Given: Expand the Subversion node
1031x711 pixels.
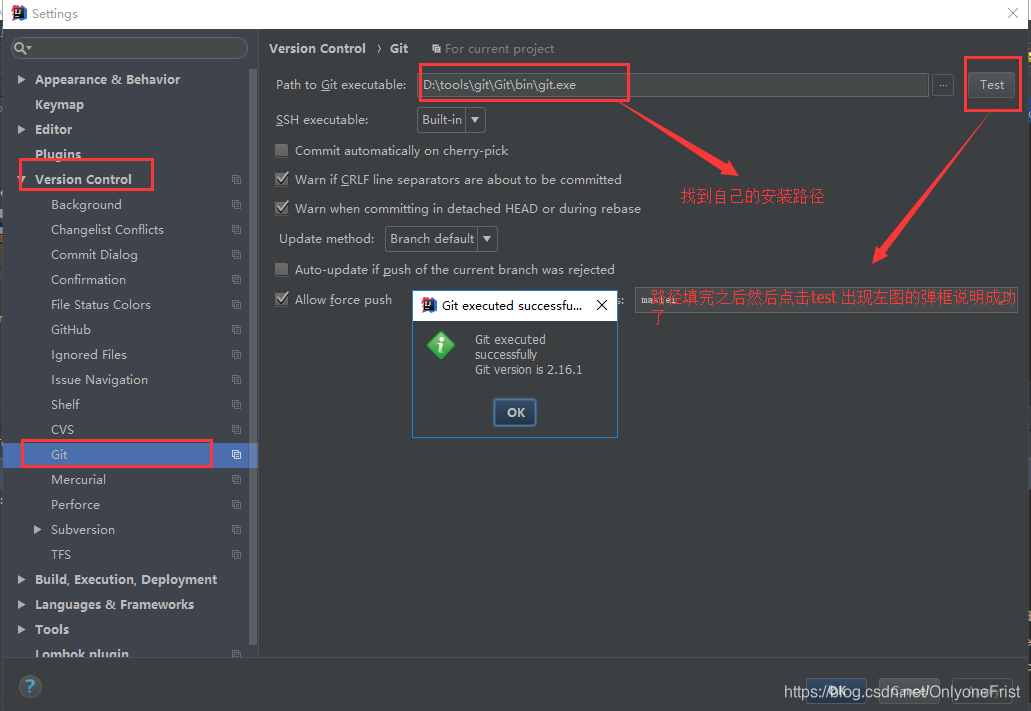Looking at the screenshot, I should (x=37, y=529).
